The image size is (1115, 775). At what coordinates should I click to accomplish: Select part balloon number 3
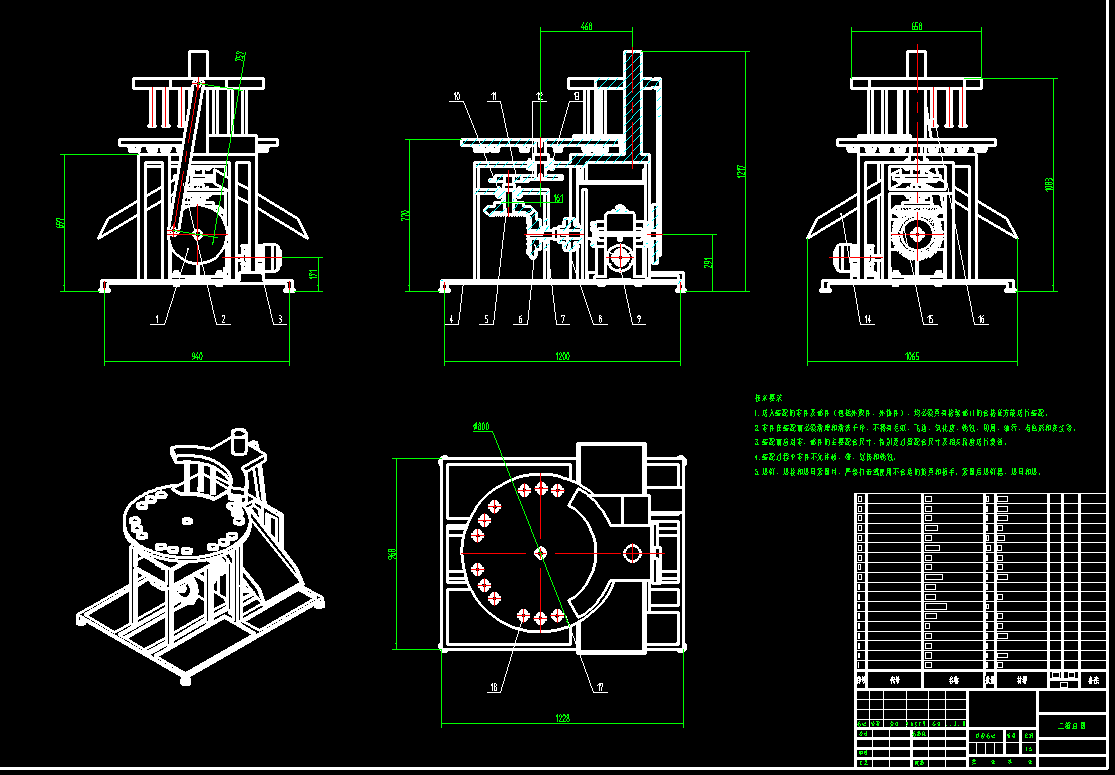pos(280,320)
